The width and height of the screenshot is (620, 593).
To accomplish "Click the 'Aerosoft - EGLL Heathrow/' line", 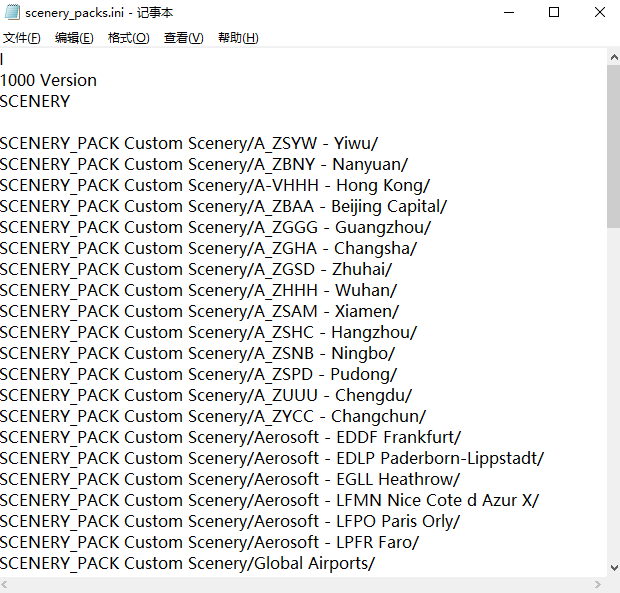I will 230,479.
